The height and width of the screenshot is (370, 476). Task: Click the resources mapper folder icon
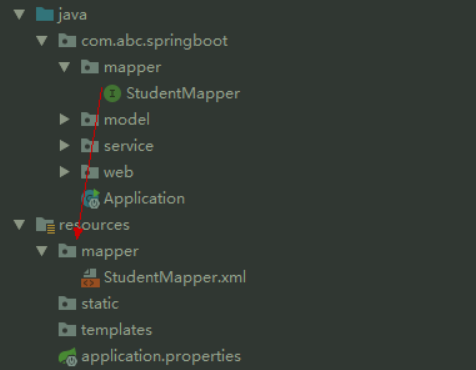pyautogui.click(x=67, y=251)
